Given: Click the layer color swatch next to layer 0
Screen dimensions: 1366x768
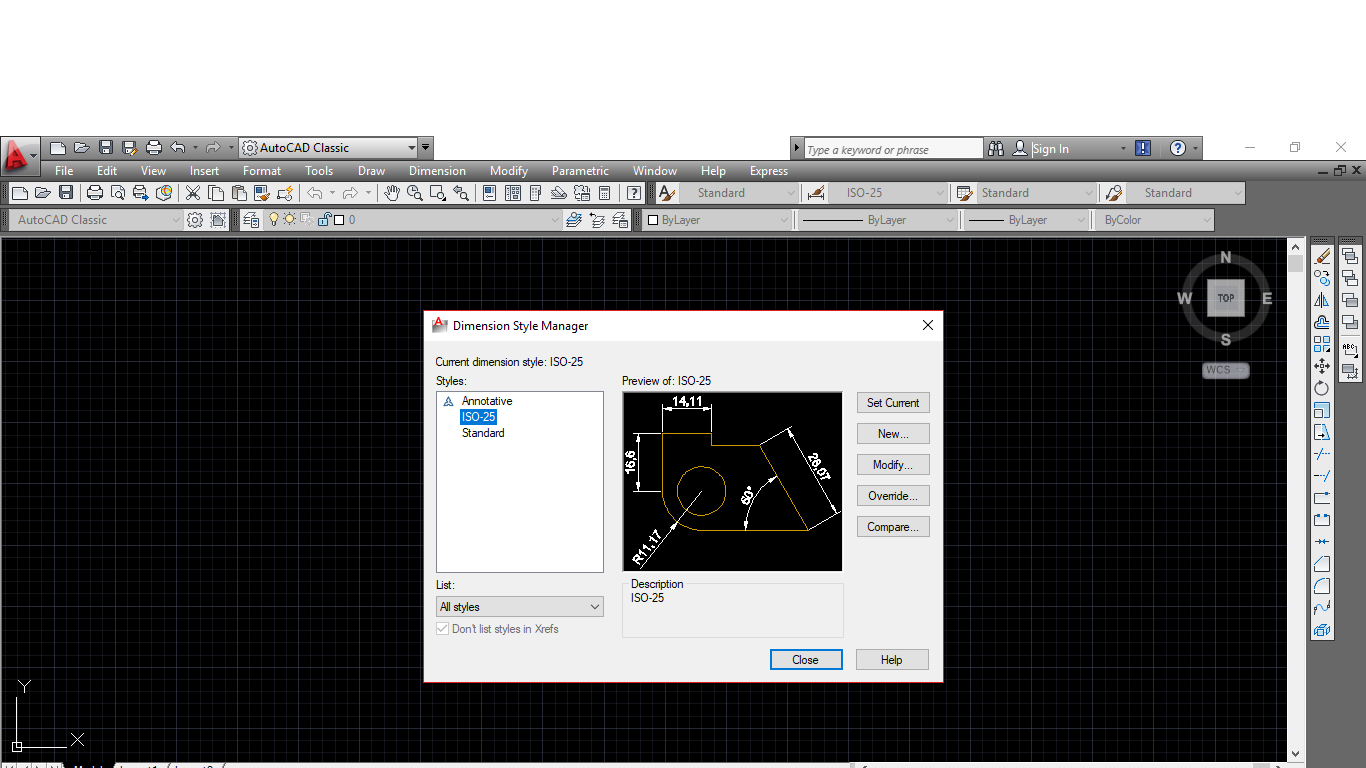Looking at the screenshot, I should click(340, 219).
